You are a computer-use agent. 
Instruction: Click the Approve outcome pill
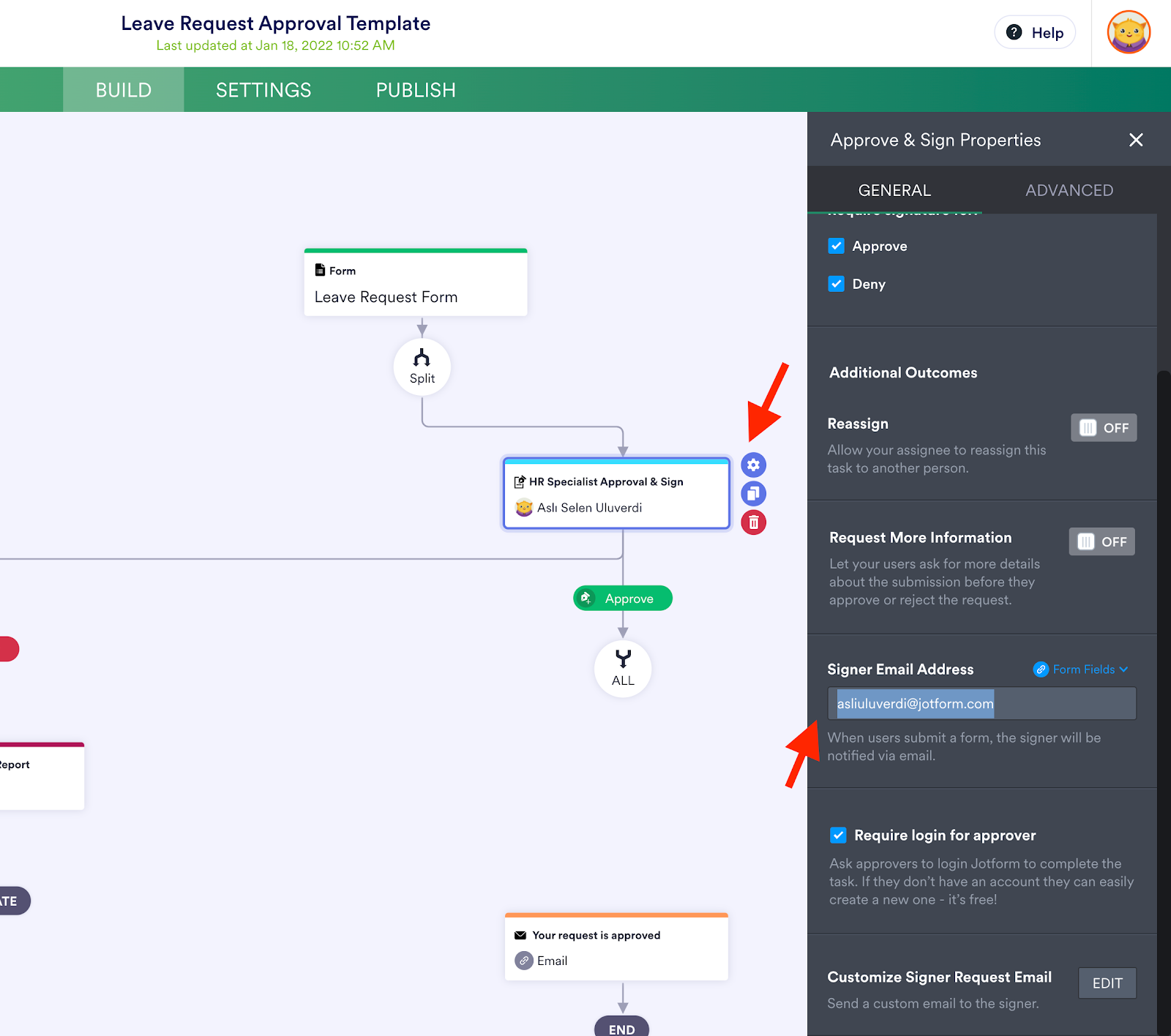622,598
